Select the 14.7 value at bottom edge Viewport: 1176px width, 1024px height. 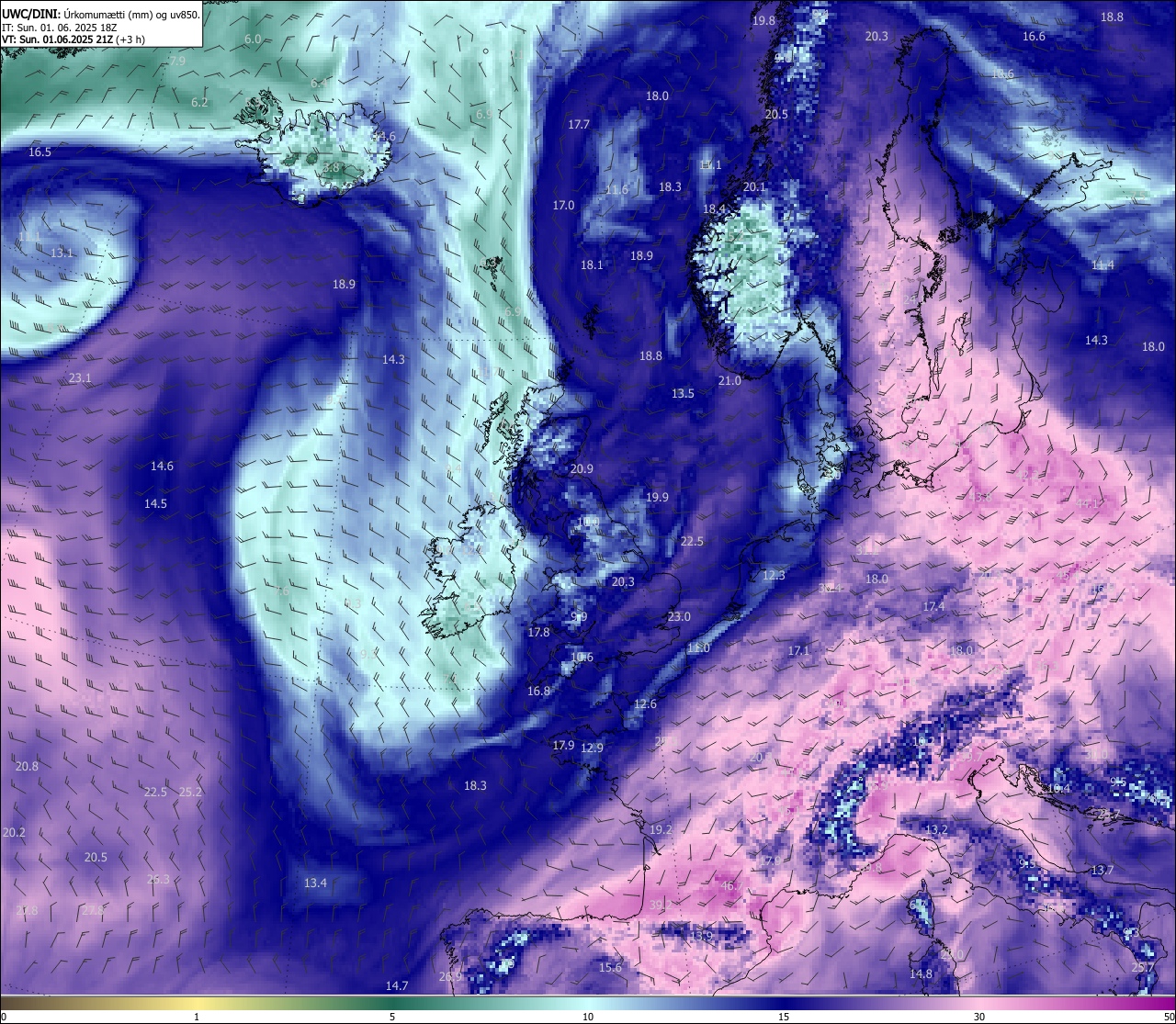pyautogui.click(x=396, y=986)
